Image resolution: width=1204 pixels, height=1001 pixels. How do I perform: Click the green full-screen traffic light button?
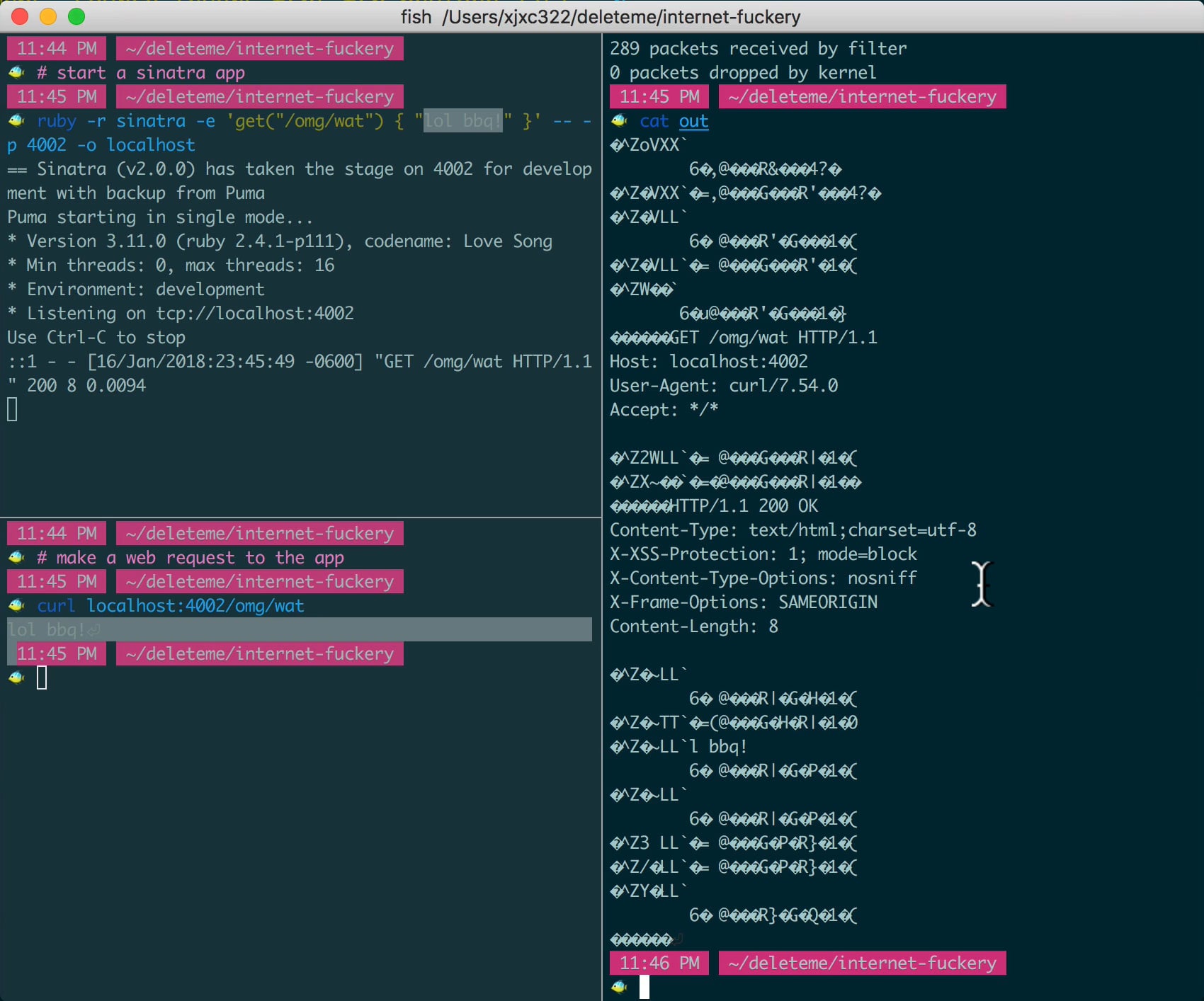point(76,16)
